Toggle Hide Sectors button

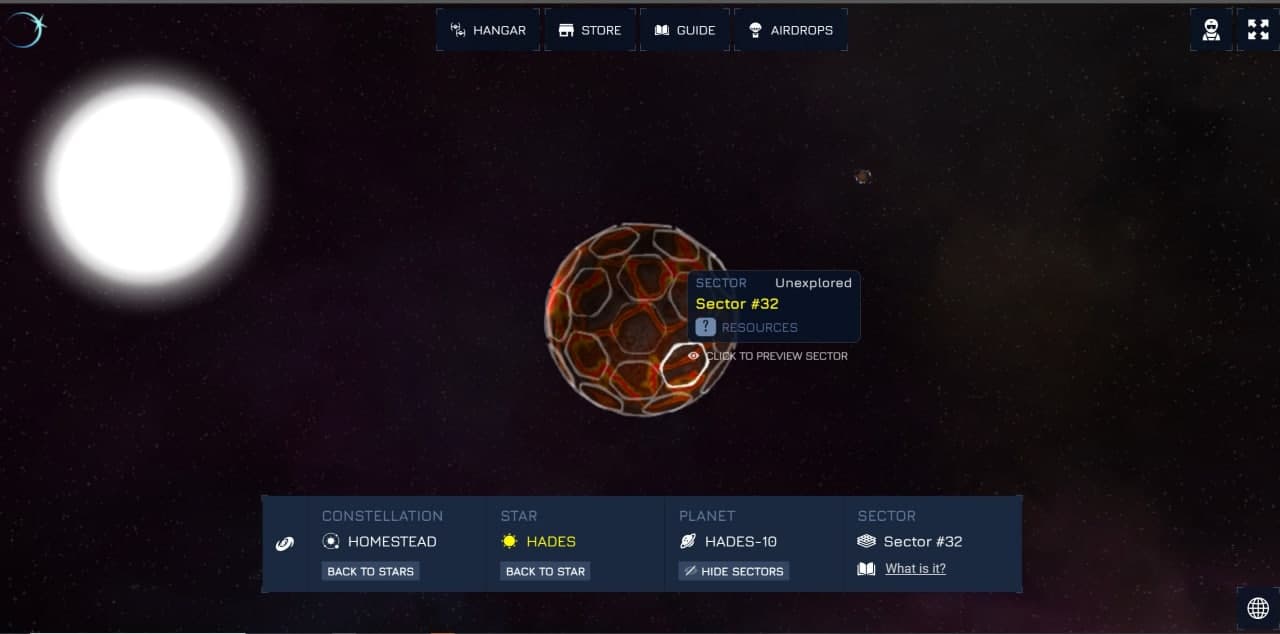734,571
